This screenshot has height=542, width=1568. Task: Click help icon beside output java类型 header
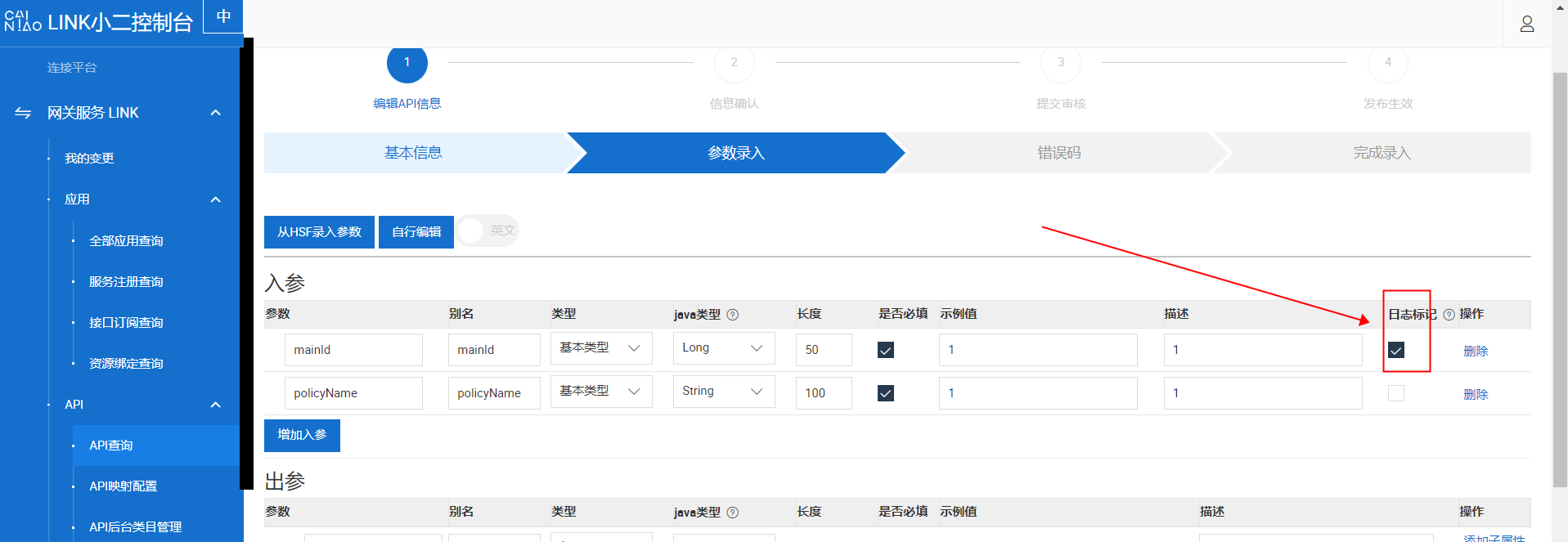tap(733, 513)
